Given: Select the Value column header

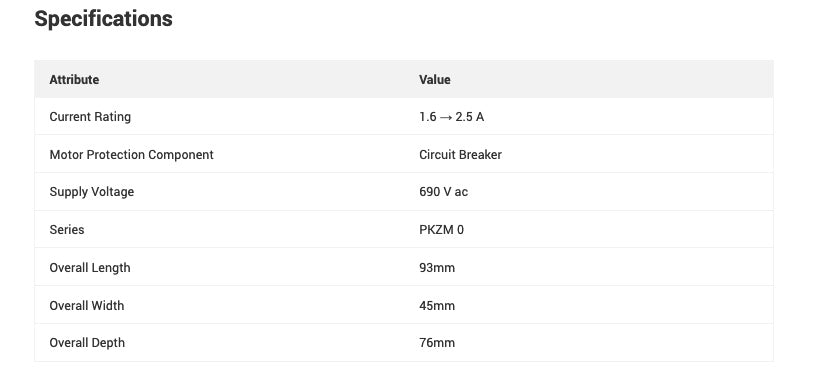Looking at the screenshot, I should (435, 80).
